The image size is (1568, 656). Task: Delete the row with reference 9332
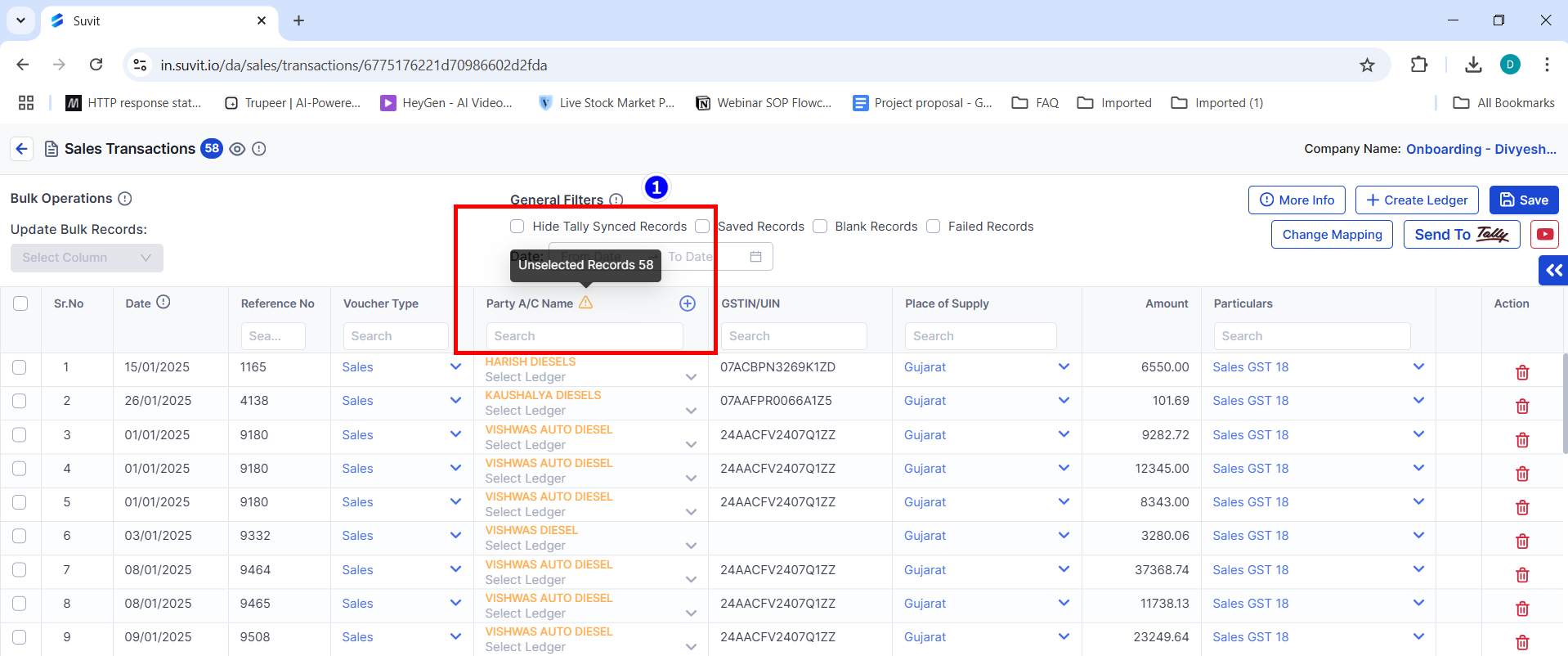pos(1522,541)
